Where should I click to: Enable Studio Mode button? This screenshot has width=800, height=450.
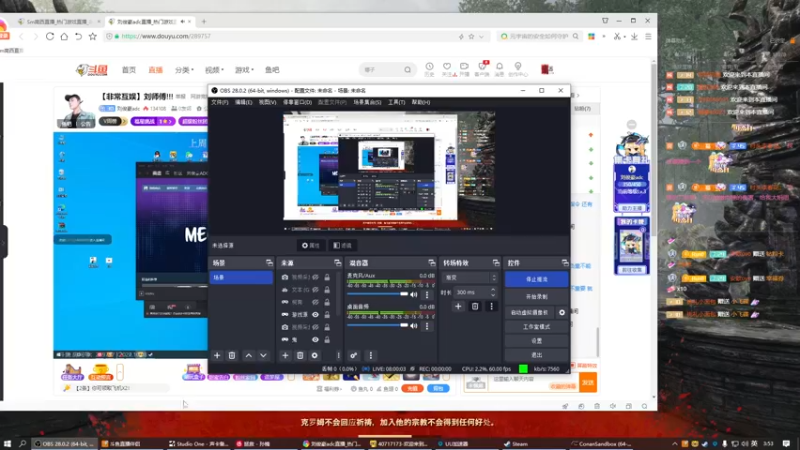pyautogui.click(x=536, y=327)
